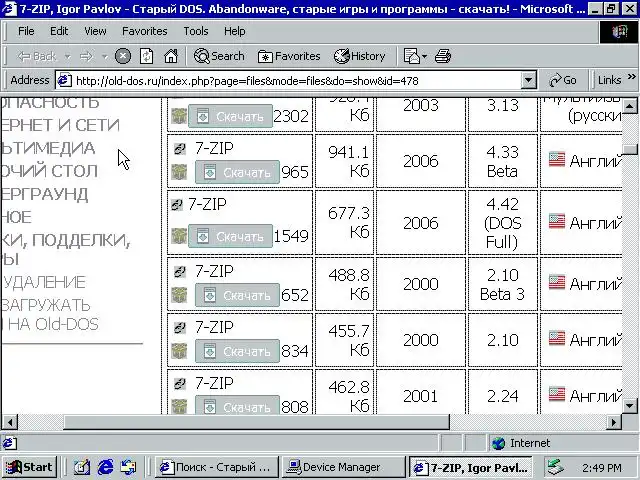Open the Help menu

(x=234, y=31)
